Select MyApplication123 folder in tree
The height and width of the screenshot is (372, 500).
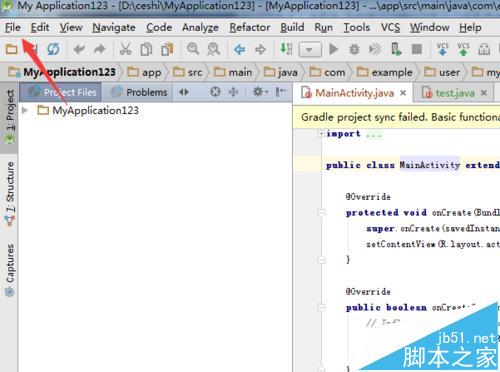(88, 110)
